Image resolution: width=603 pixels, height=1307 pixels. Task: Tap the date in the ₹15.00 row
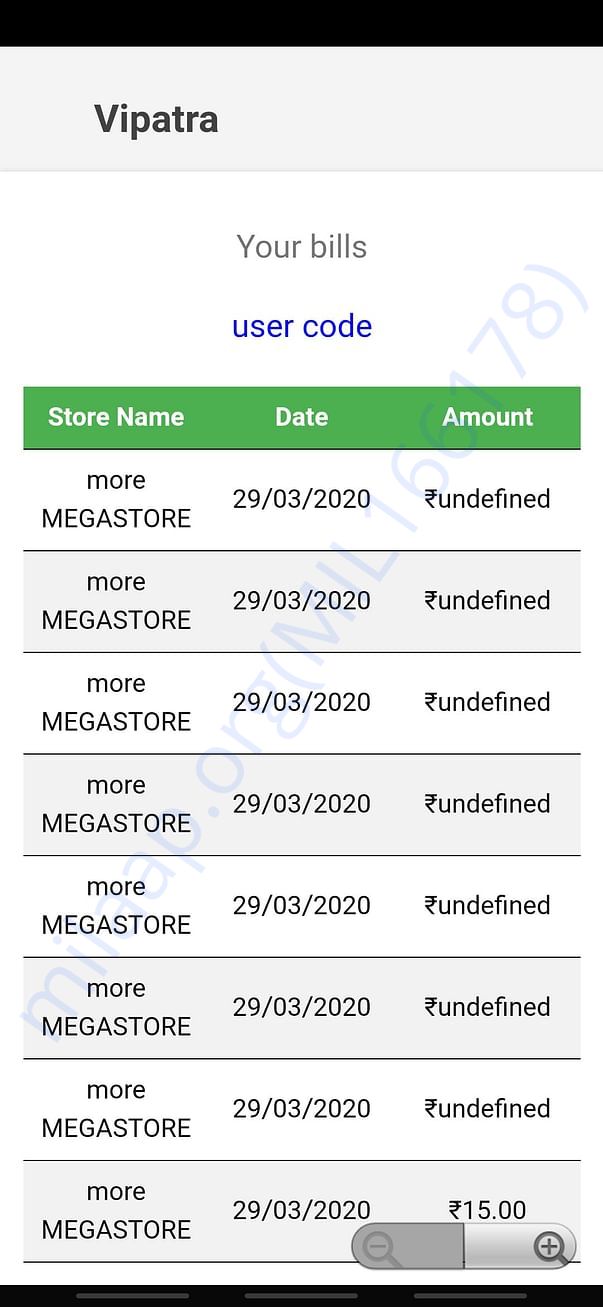click(x=302, y=1210)
